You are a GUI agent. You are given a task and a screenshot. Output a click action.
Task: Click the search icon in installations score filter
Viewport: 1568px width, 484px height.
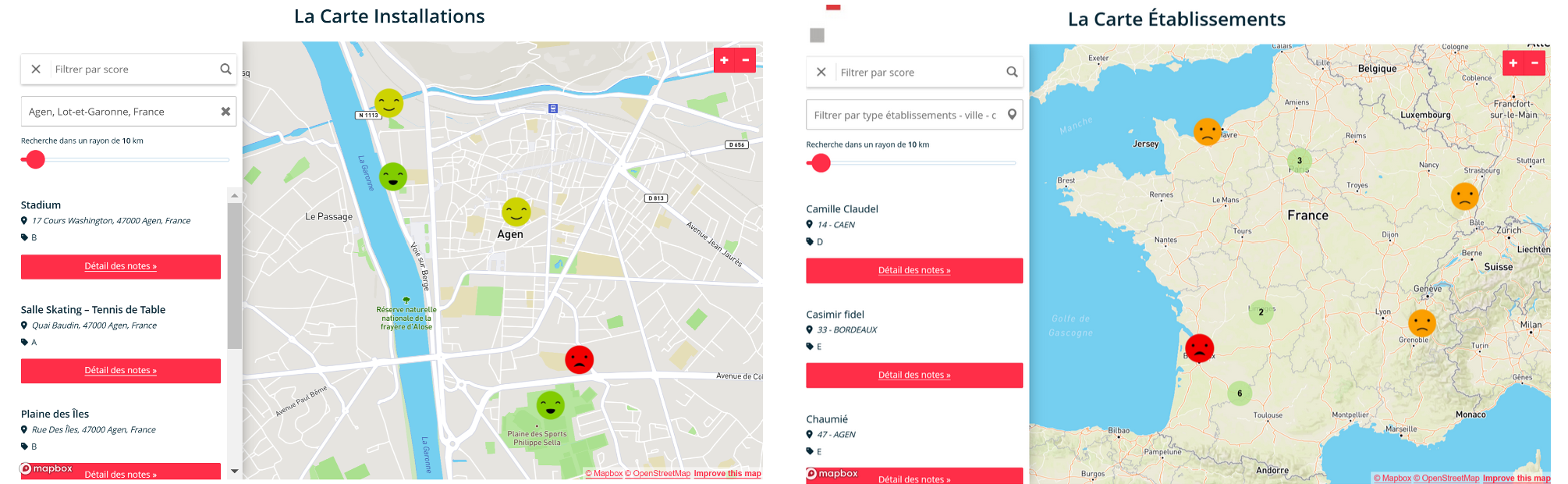225,69
